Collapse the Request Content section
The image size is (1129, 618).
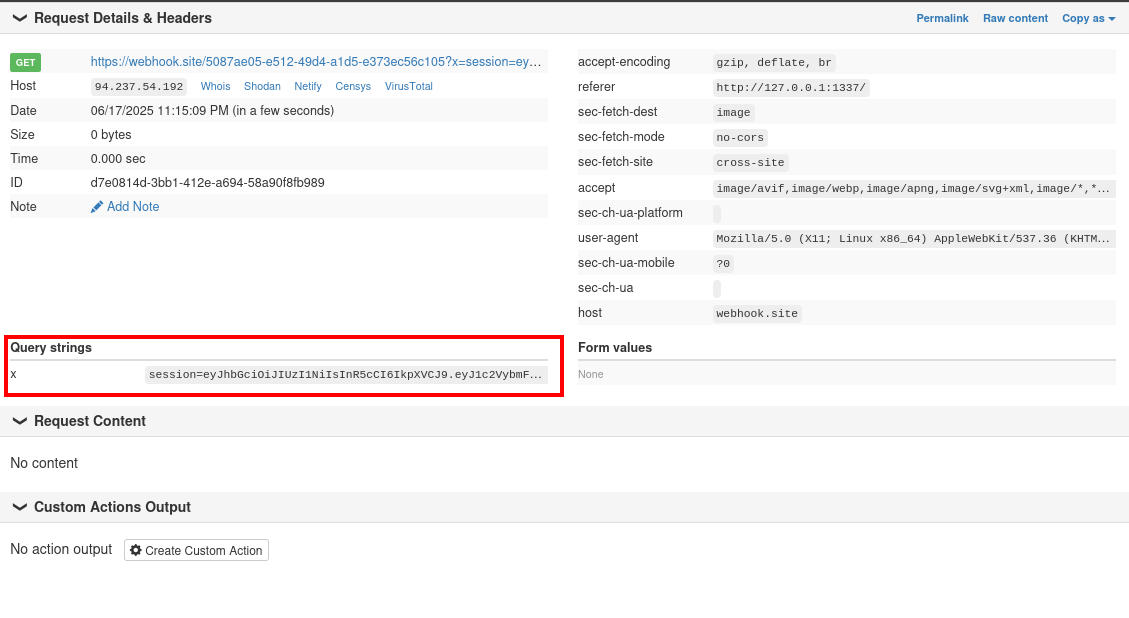tap(19, 421)
